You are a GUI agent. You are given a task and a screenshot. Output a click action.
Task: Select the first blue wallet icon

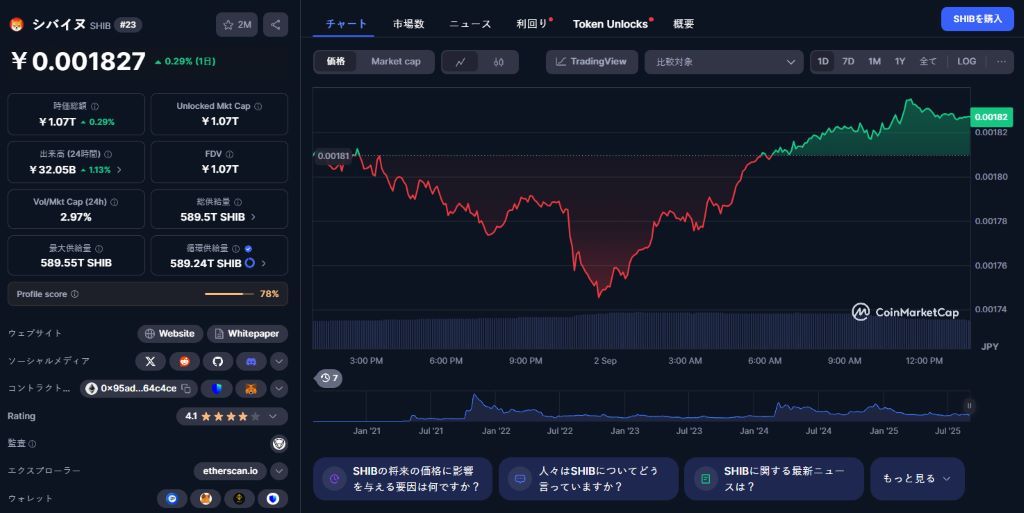pyautogui.click(x=172, y=499)
